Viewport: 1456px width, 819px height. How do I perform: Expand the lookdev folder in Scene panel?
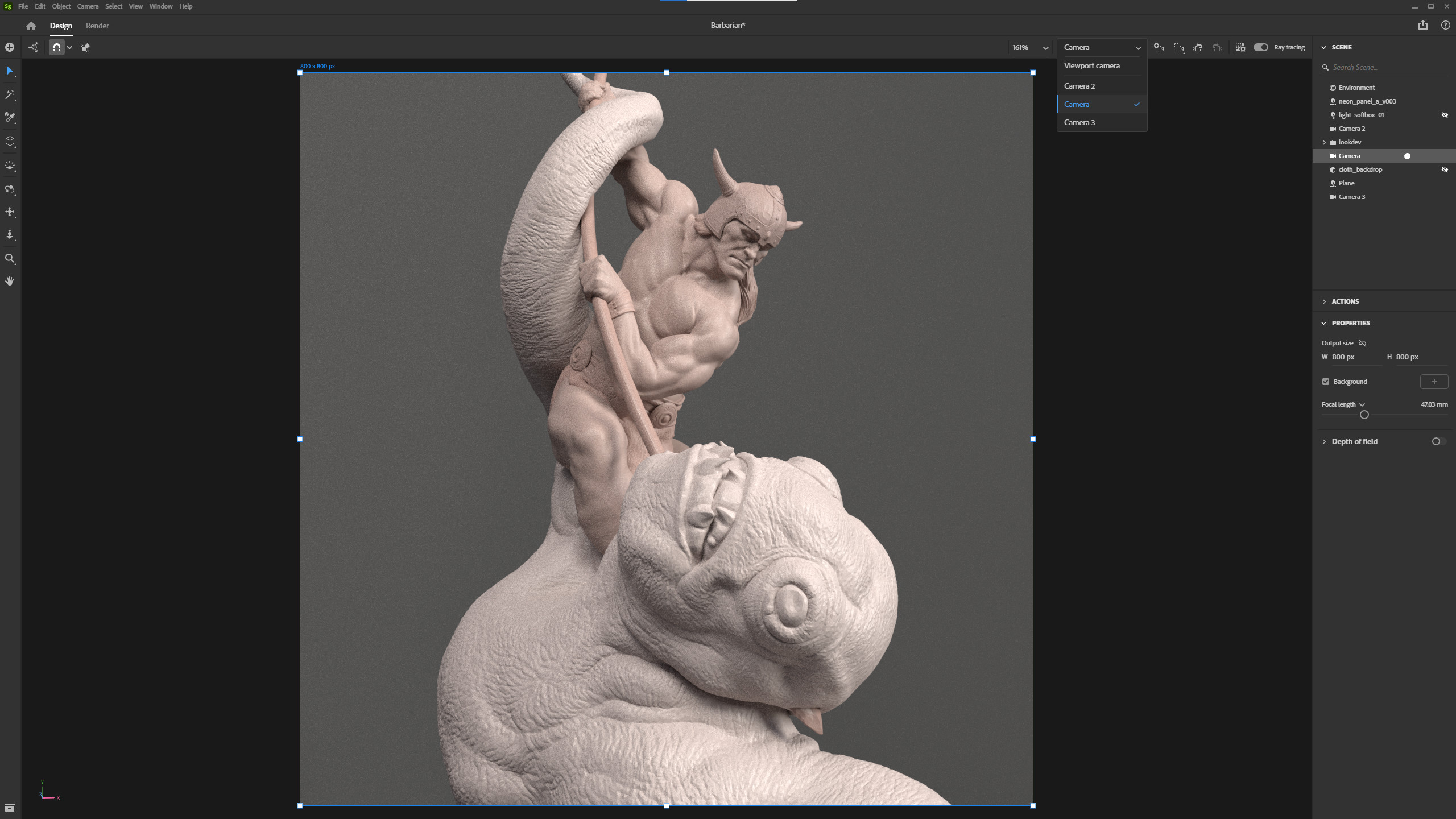[1326, 142]
